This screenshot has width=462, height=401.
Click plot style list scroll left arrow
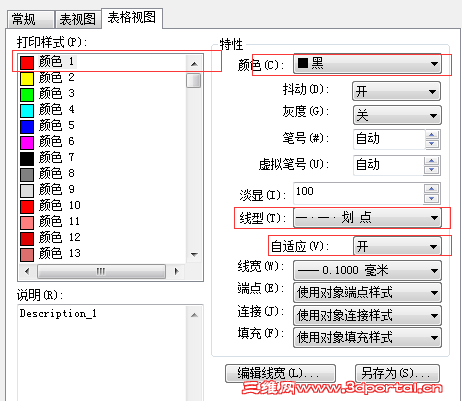pyautogui.click(x=27, y=271)
